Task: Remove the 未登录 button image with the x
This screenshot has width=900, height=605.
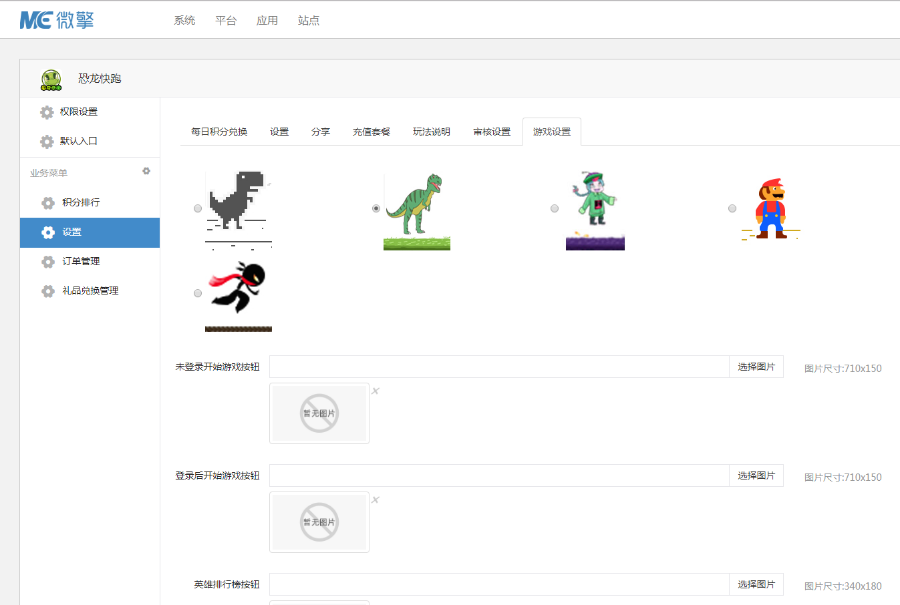Action: pyautogui.click(x=375, y=390)
